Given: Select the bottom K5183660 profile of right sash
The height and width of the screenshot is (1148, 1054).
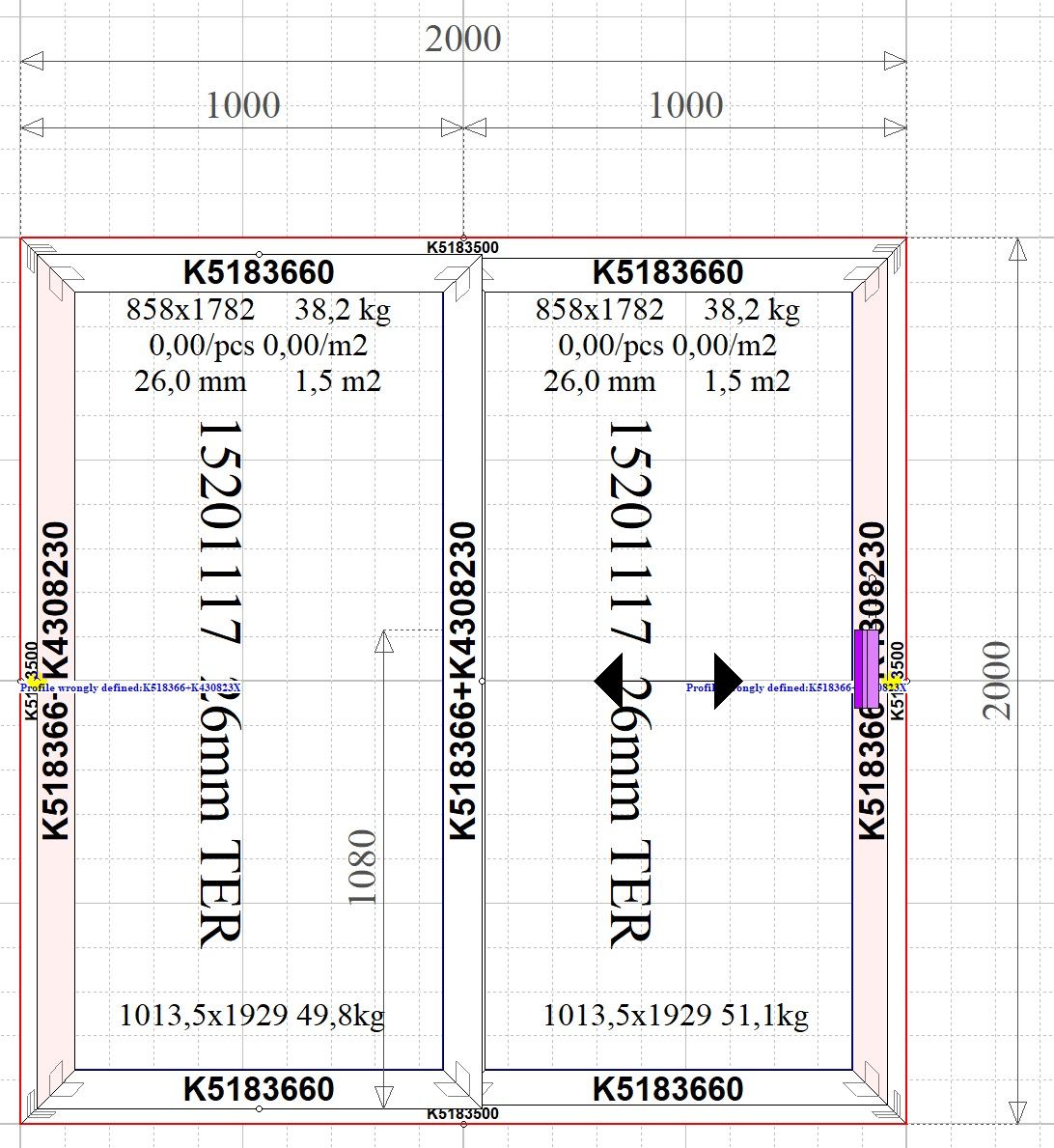Looking at the screenshot, I should 668,1089.
